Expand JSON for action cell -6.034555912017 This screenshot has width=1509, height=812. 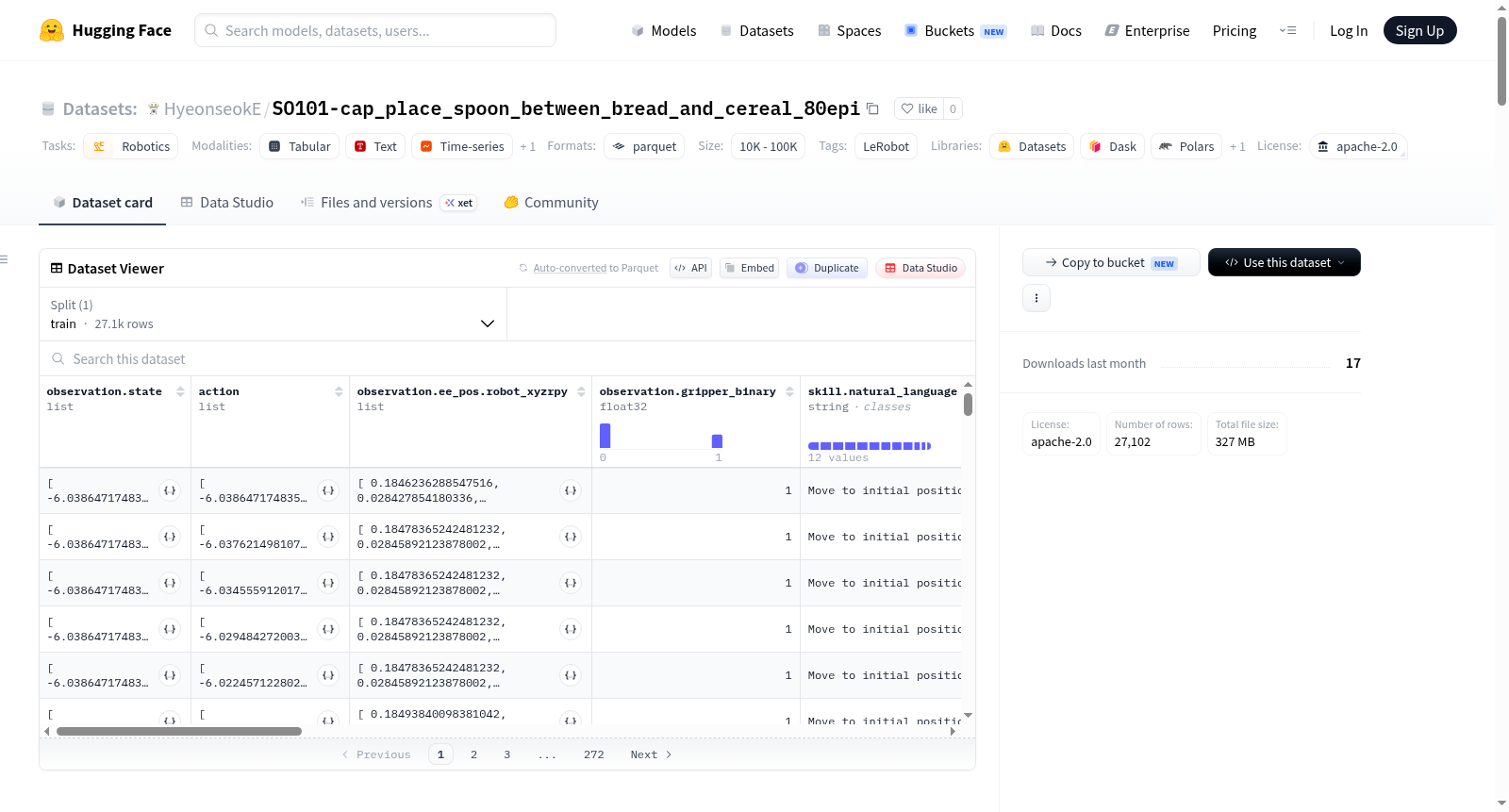(328, 583)
